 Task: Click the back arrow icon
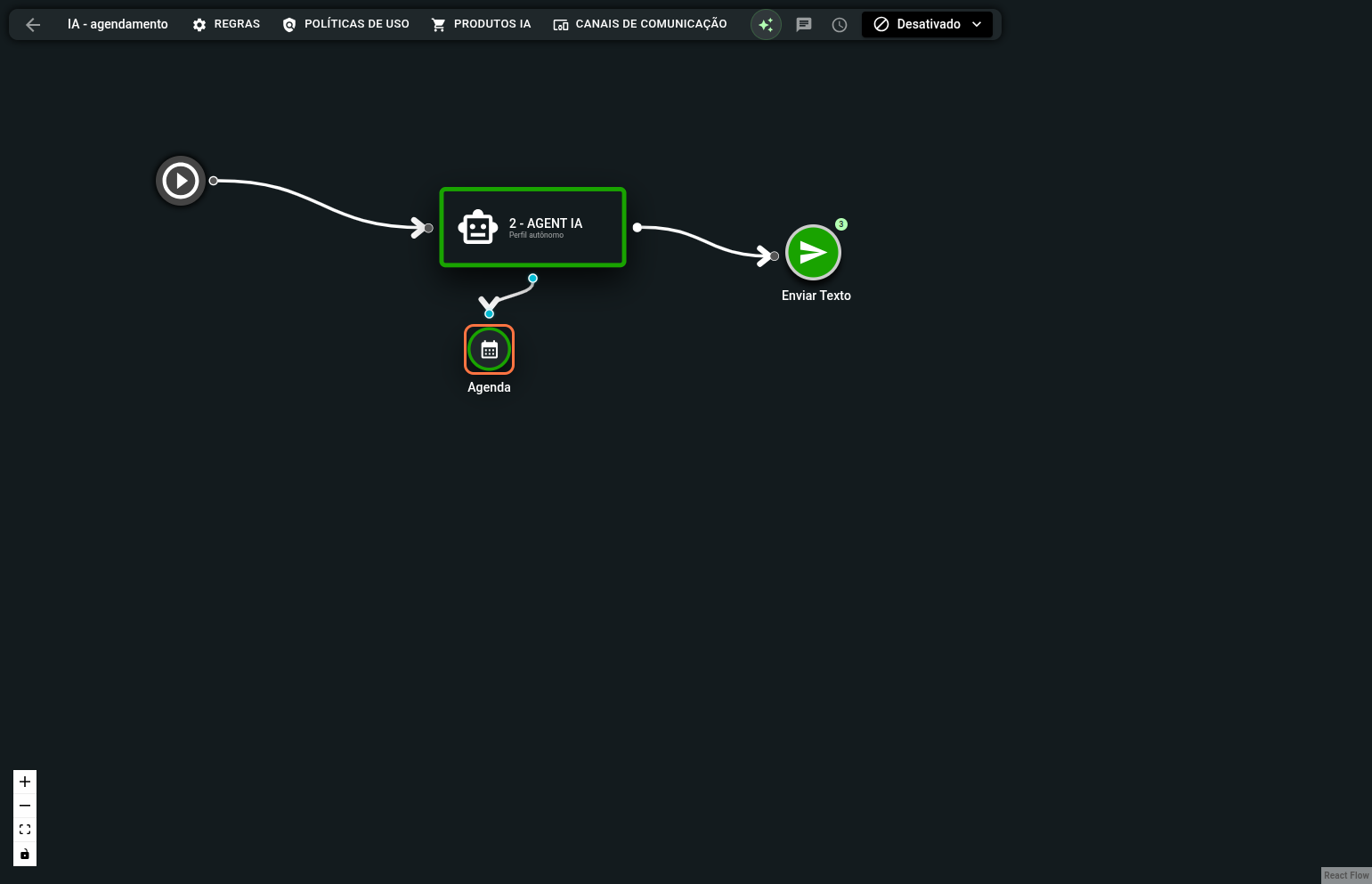[x=33, y=25]
